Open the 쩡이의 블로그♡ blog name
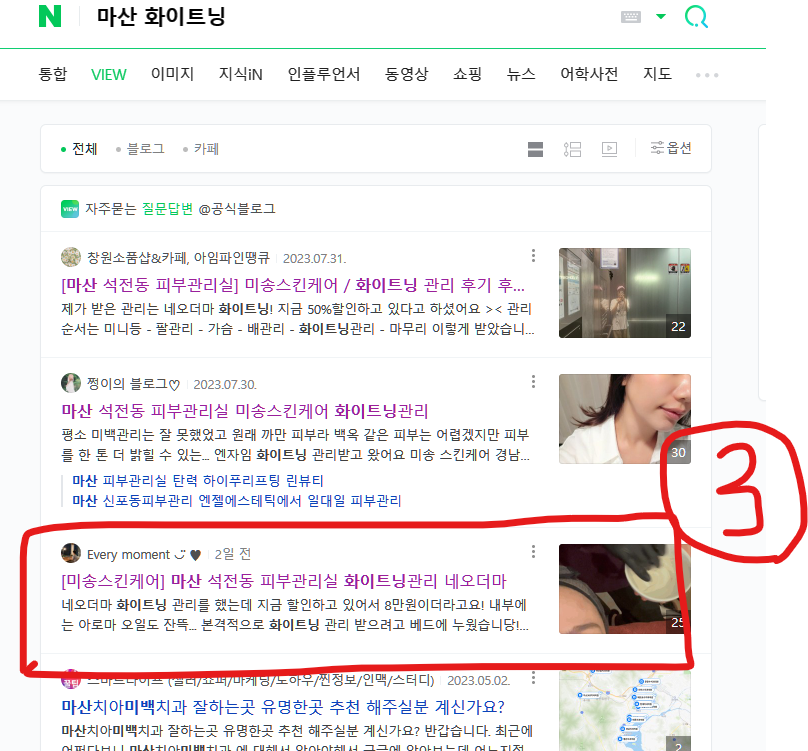The image size is (808, 751). [133, 384]
